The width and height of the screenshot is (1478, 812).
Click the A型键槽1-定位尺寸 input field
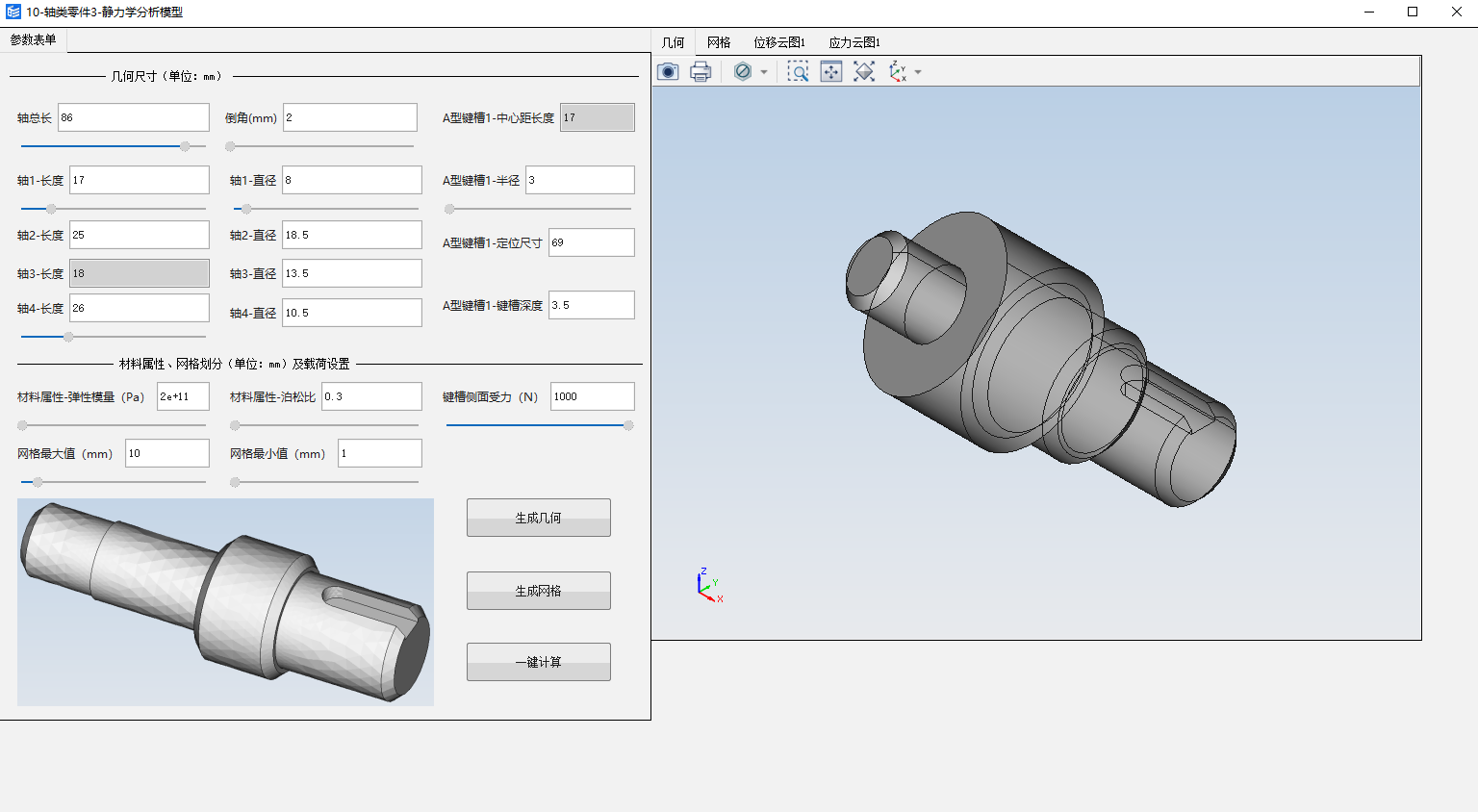pos(592,242)
